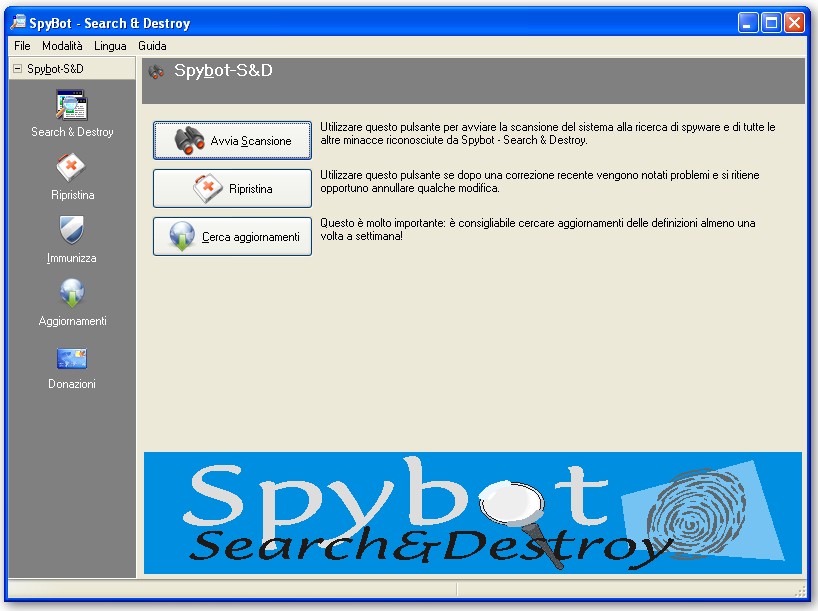Click description text about 'correzione recente'

(539, 182)
